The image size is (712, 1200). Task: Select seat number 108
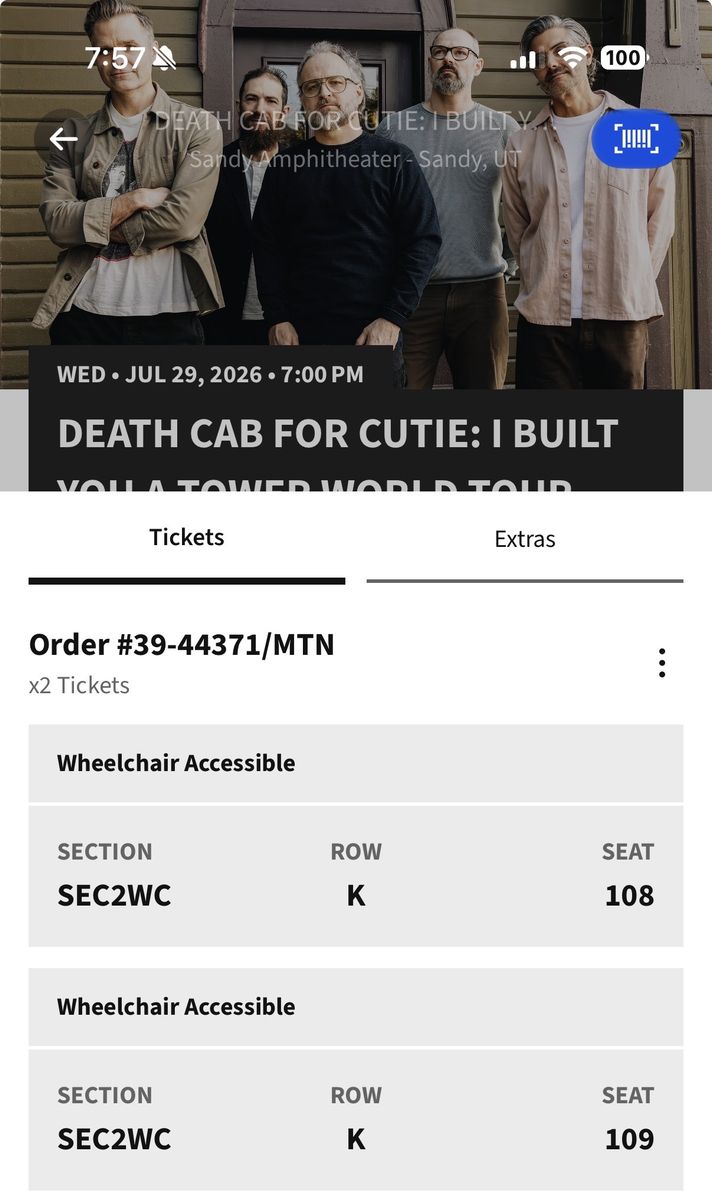coord(629,895)
